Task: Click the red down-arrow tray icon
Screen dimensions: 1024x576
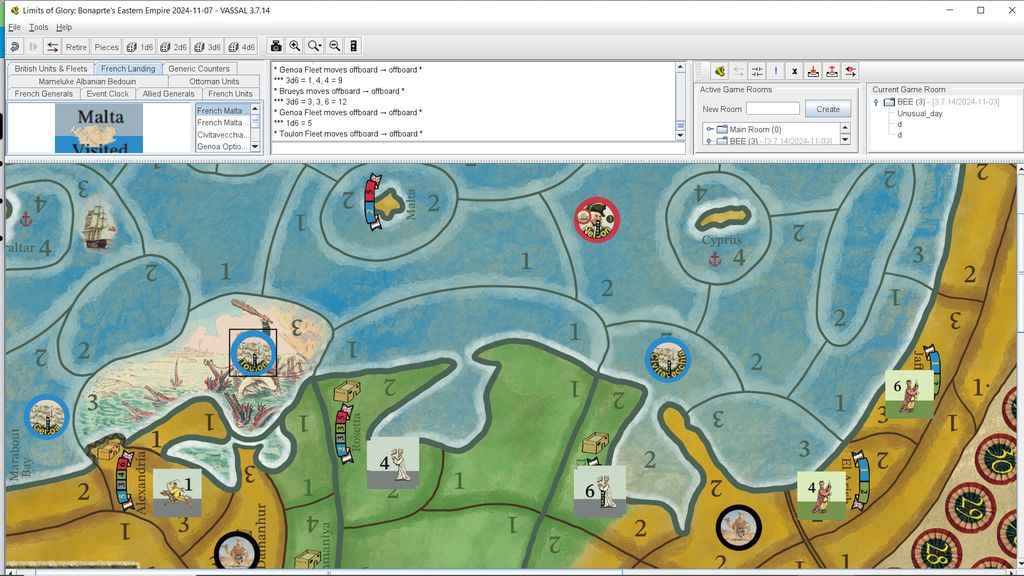Action: pyautogui.click(x=813, y=71)
